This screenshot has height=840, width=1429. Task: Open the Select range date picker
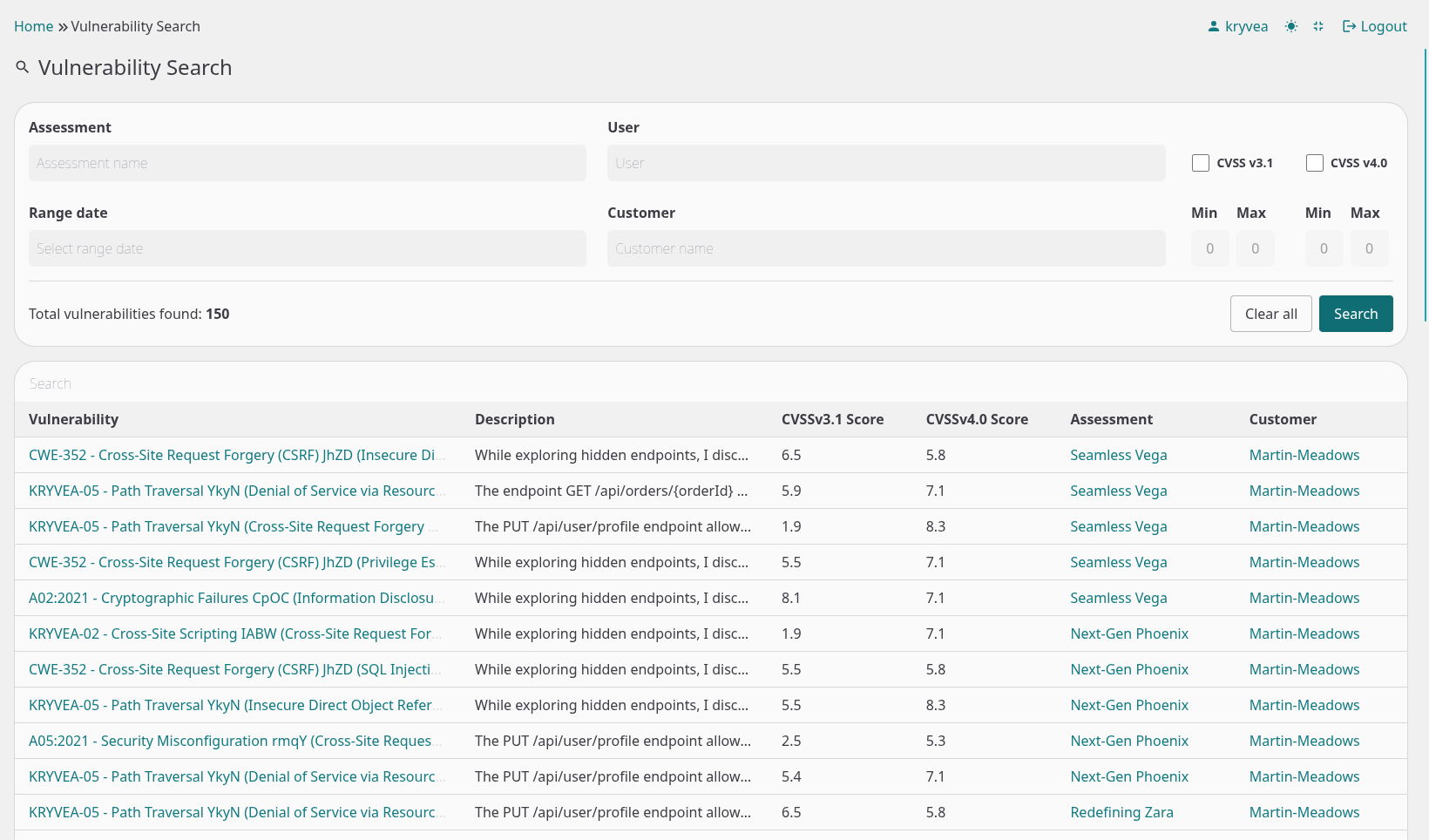pos(307,248)
